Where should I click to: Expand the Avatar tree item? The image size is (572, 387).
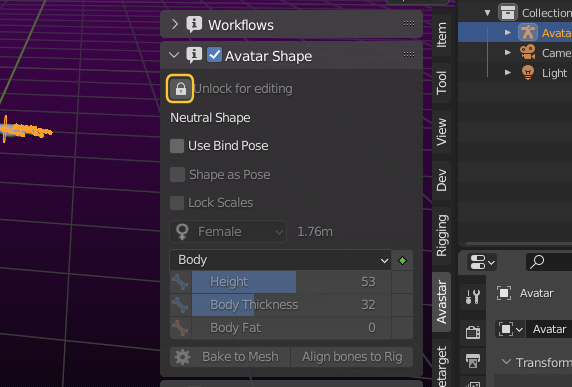tap(507, 32)
